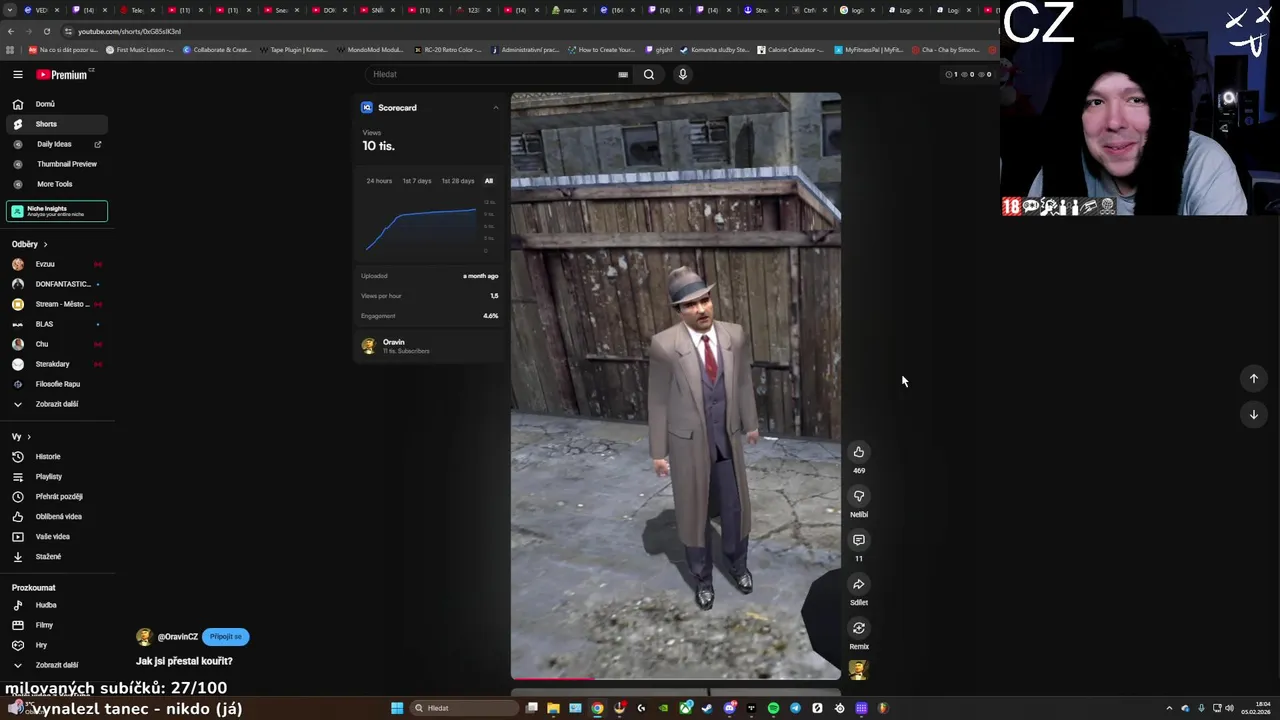Image resolution: width=1280 pixels, height=720 pixels.
Task: Click the search magnifier button
Action: [x=649, y=74]
